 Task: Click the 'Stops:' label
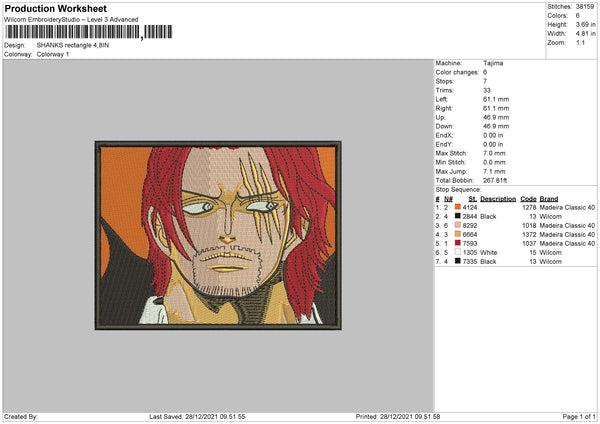[x=445, y=81]
